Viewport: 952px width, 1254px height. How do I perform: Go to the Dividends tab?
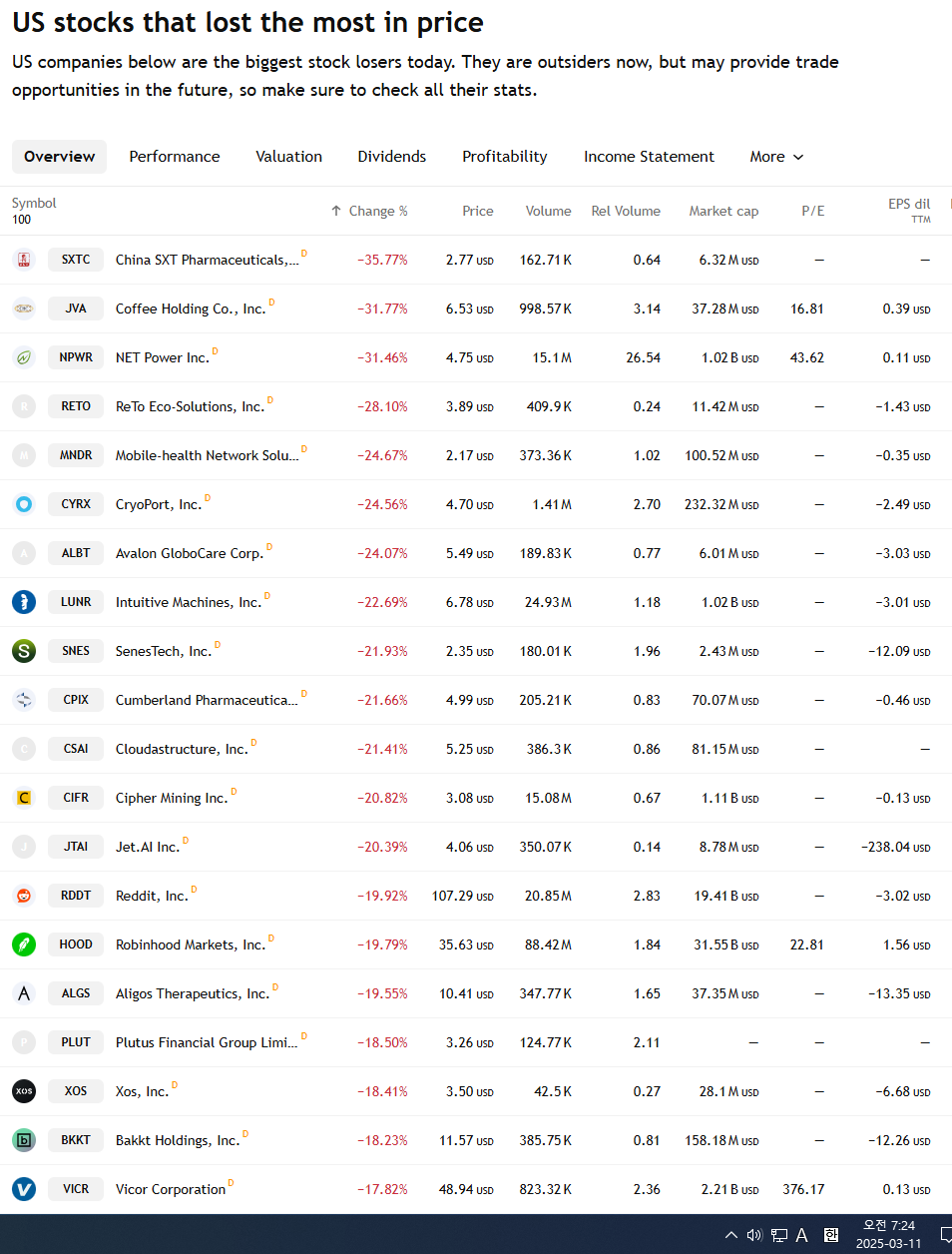point(392,157)
